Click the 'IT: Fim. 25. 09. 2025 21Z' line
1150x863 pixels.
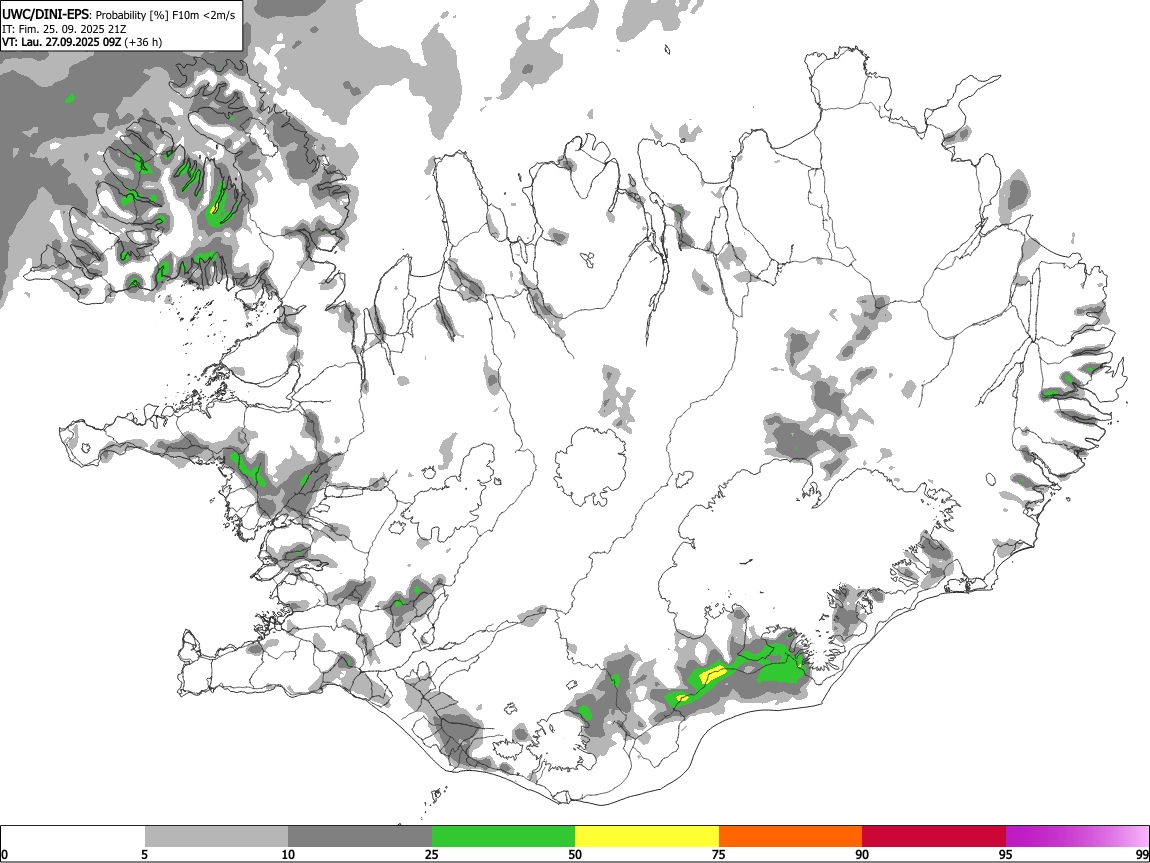[x=65, y=29]
